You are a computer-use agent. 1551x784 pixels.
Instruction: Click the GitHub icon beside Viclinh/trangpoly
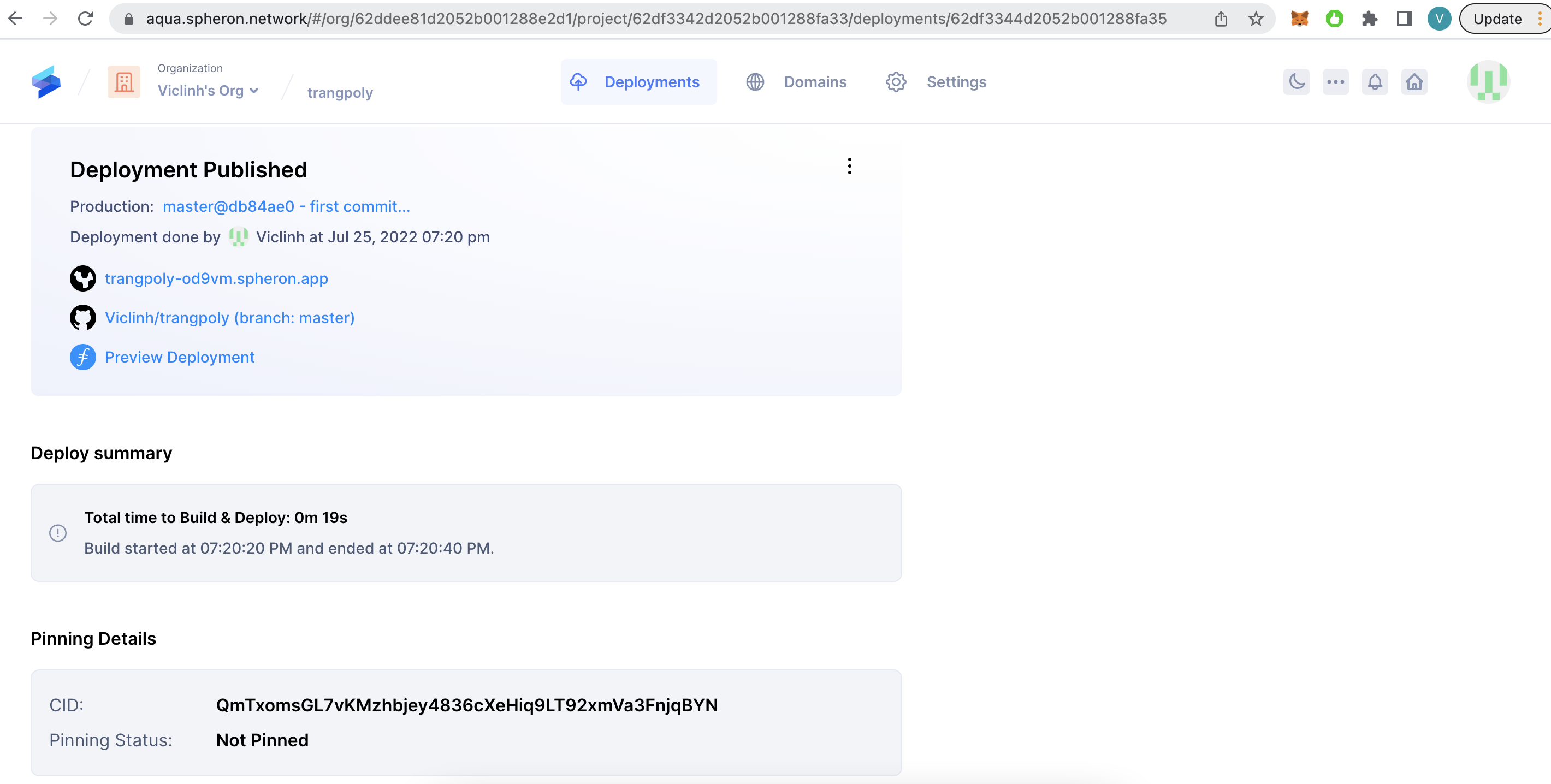[83, 318]
